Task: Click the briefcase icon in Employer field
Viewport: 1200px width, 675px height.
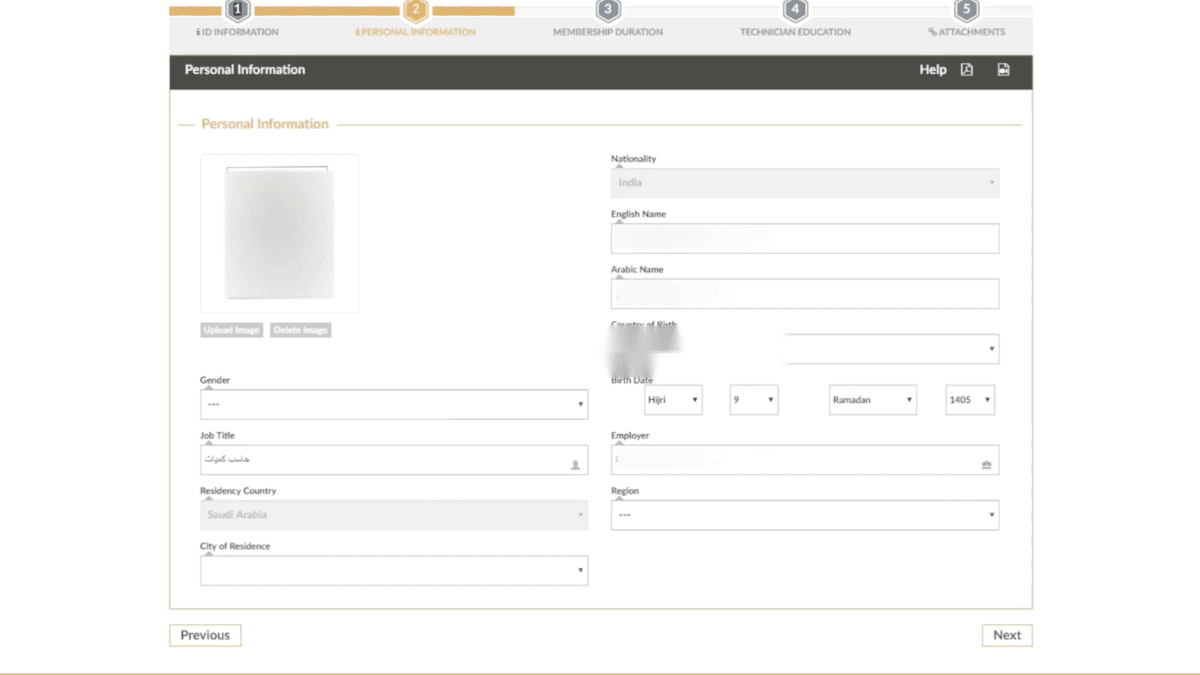Action: 986,465
